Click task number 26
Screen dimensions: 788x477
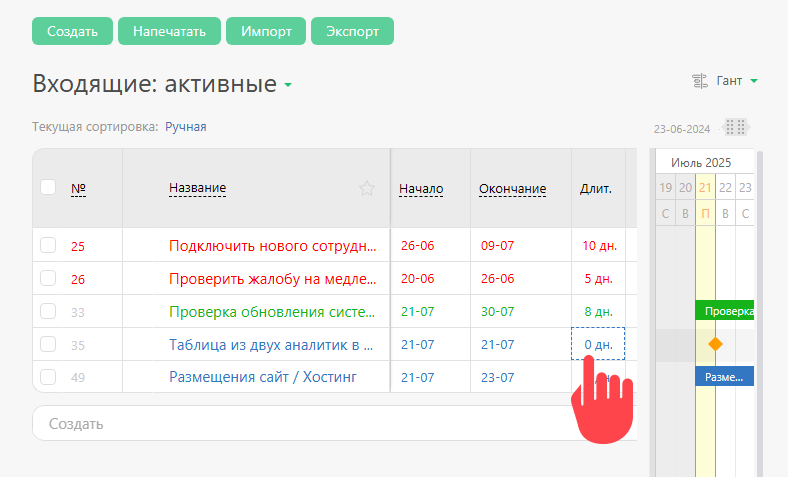(x=78, y=279)
